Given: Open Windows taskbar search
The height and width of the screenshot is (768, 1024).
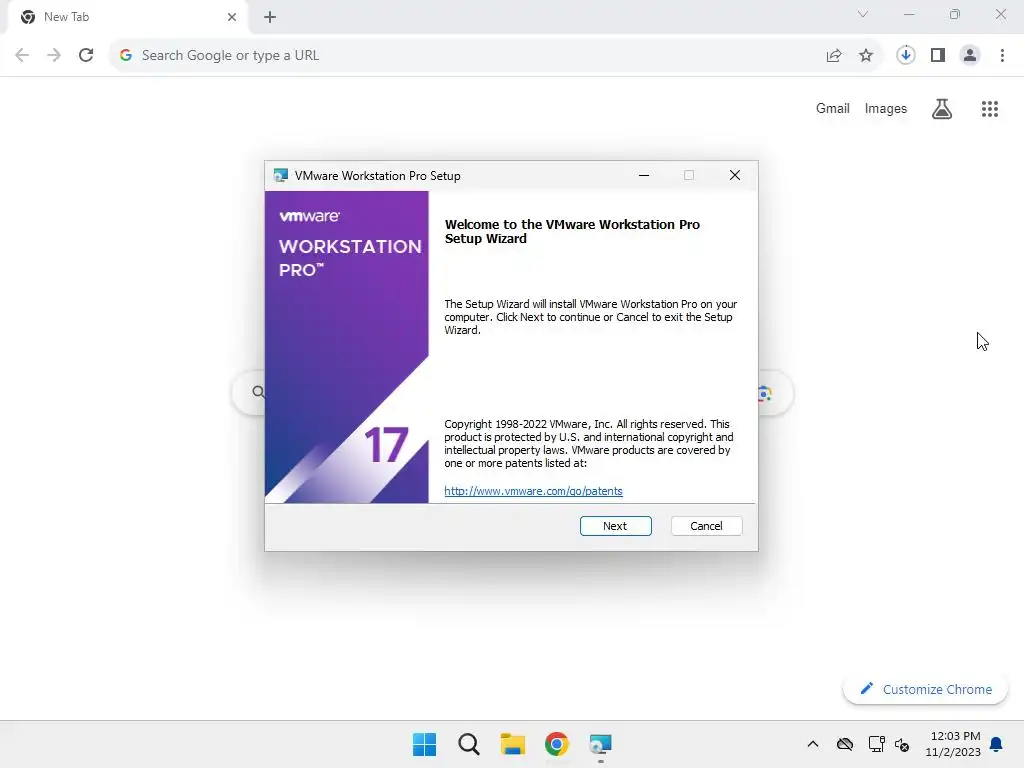Looking at the screenshot, I should coord(469,744).
